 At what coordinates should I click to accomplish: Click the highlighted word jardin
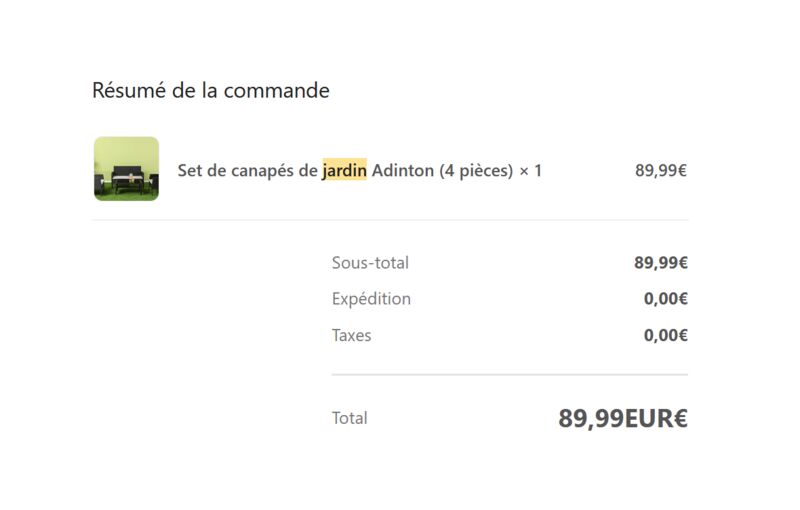click(x=344, y=170)
